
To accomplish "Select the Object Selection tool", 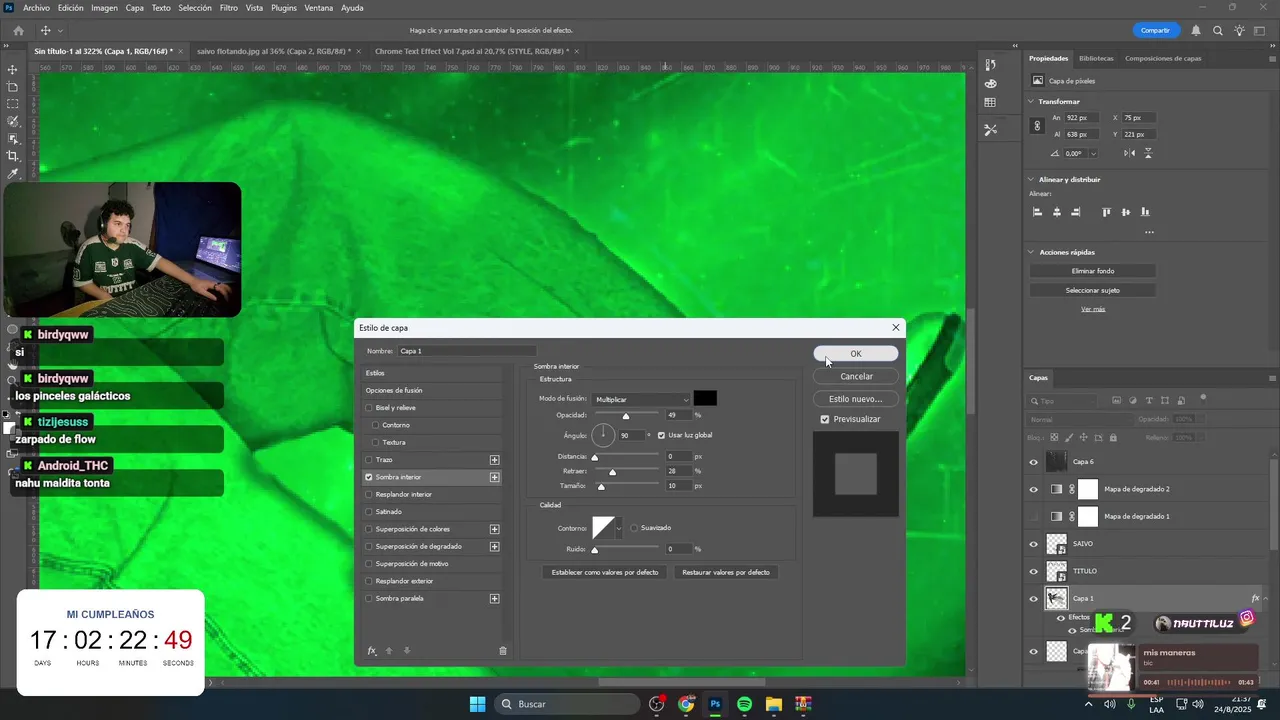I will tap(13, 139).
